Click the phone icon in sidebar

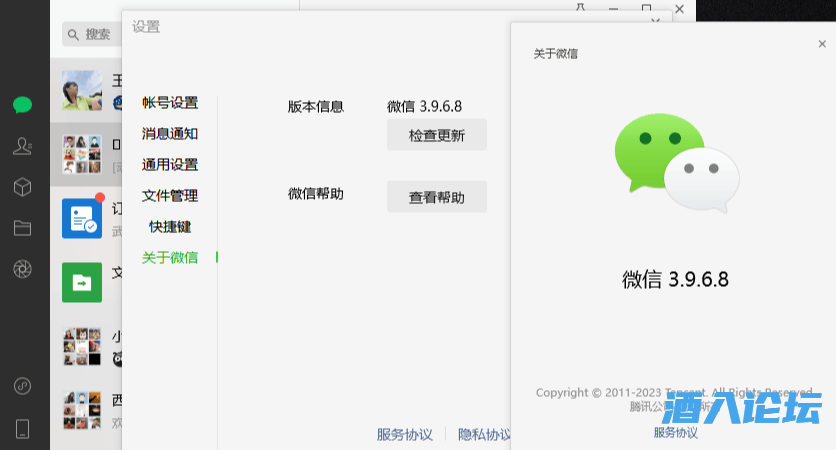pos(22,429)
